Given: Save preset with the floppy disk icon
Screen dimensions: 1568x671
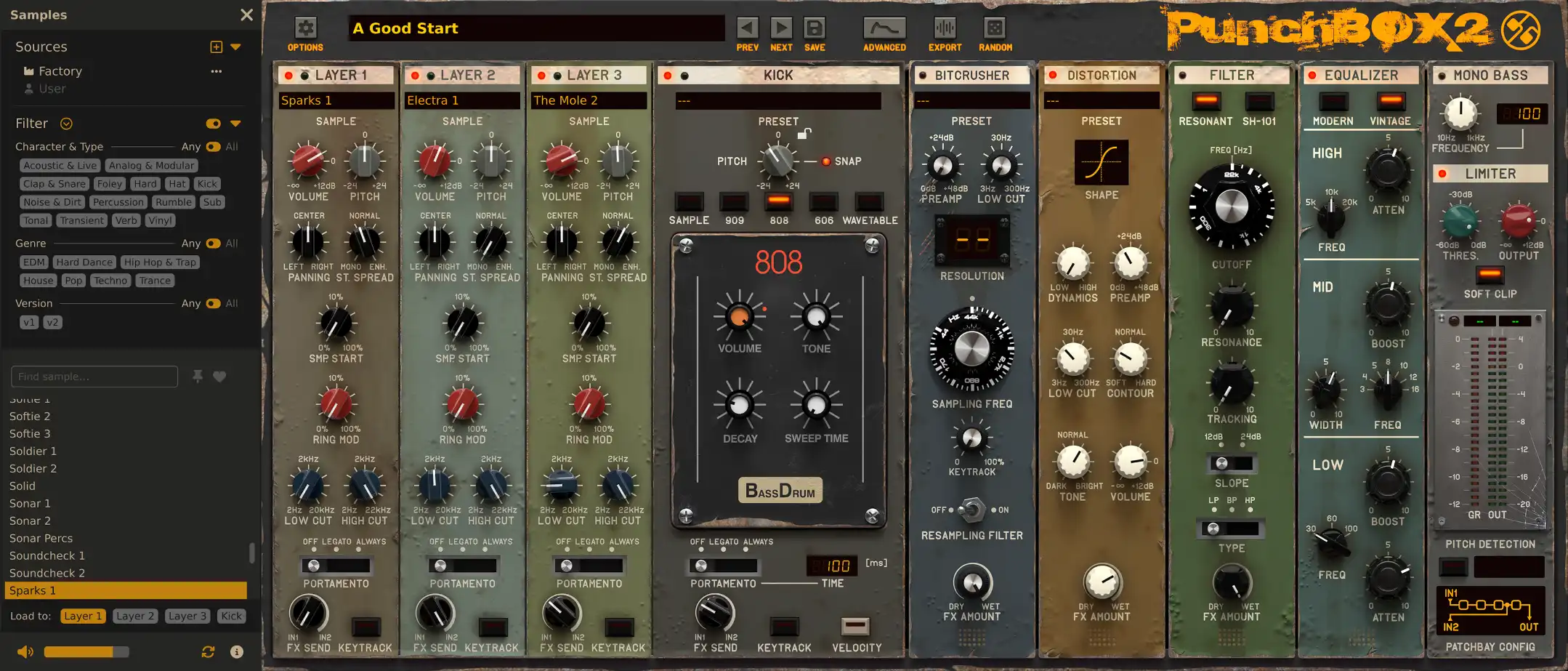Looking at the screenshot, I should coord(815,28).
